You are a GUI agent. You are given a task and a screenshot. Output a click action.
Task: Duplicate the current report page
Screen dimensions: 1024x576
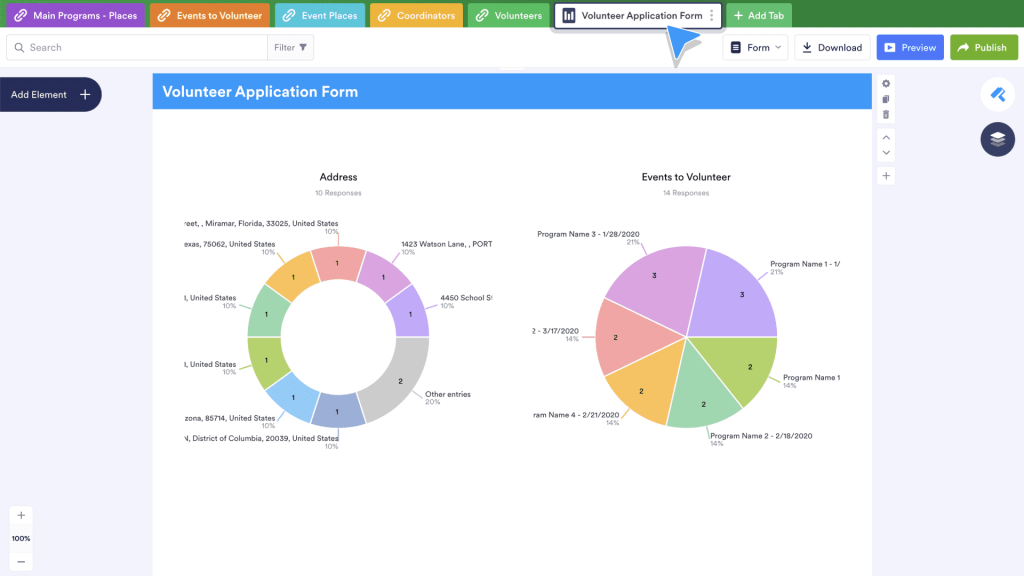886,101
